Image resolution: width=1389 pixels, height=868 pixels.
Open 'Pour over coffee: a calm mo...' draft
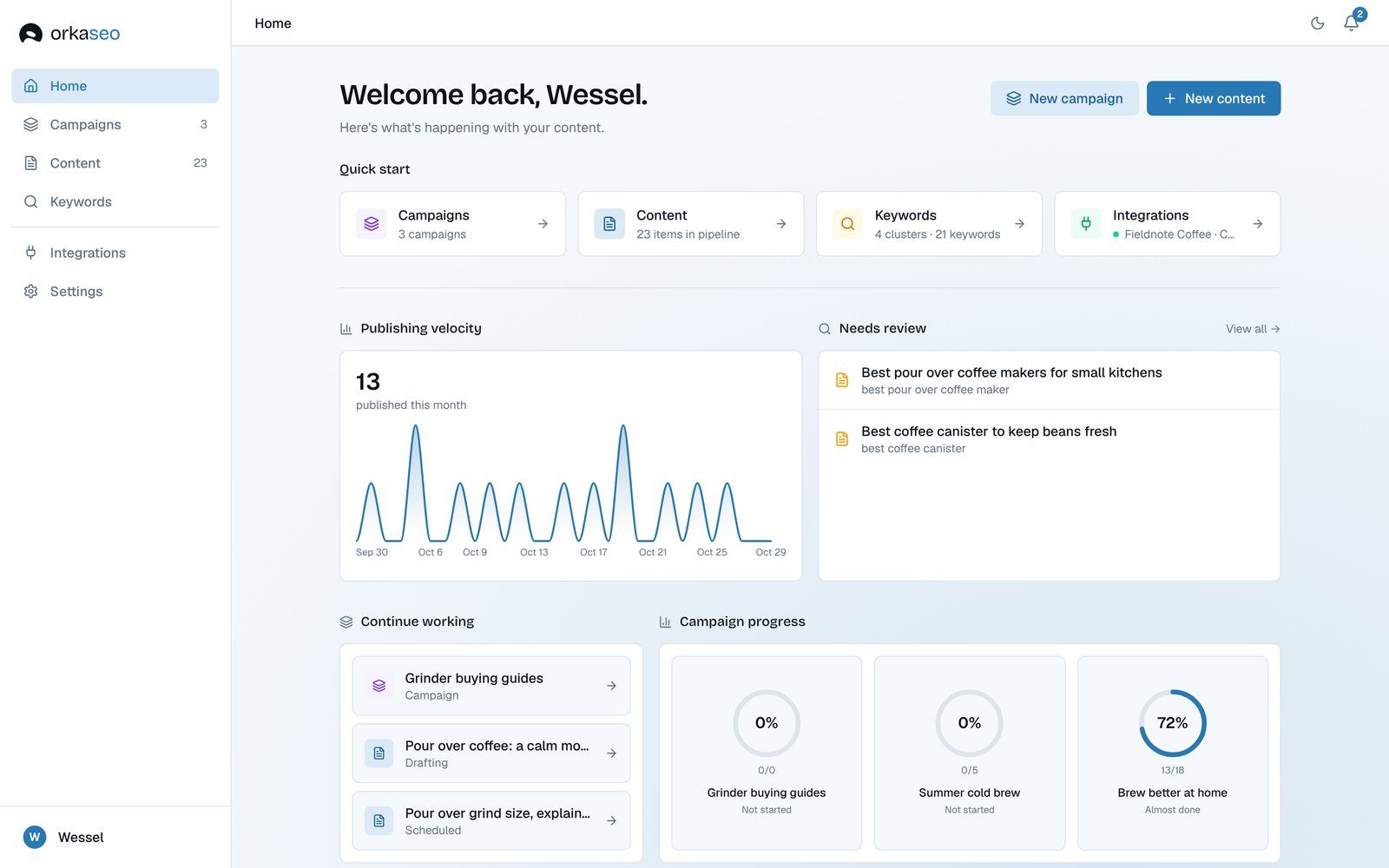pyautogui.click(x=491, y=753)
